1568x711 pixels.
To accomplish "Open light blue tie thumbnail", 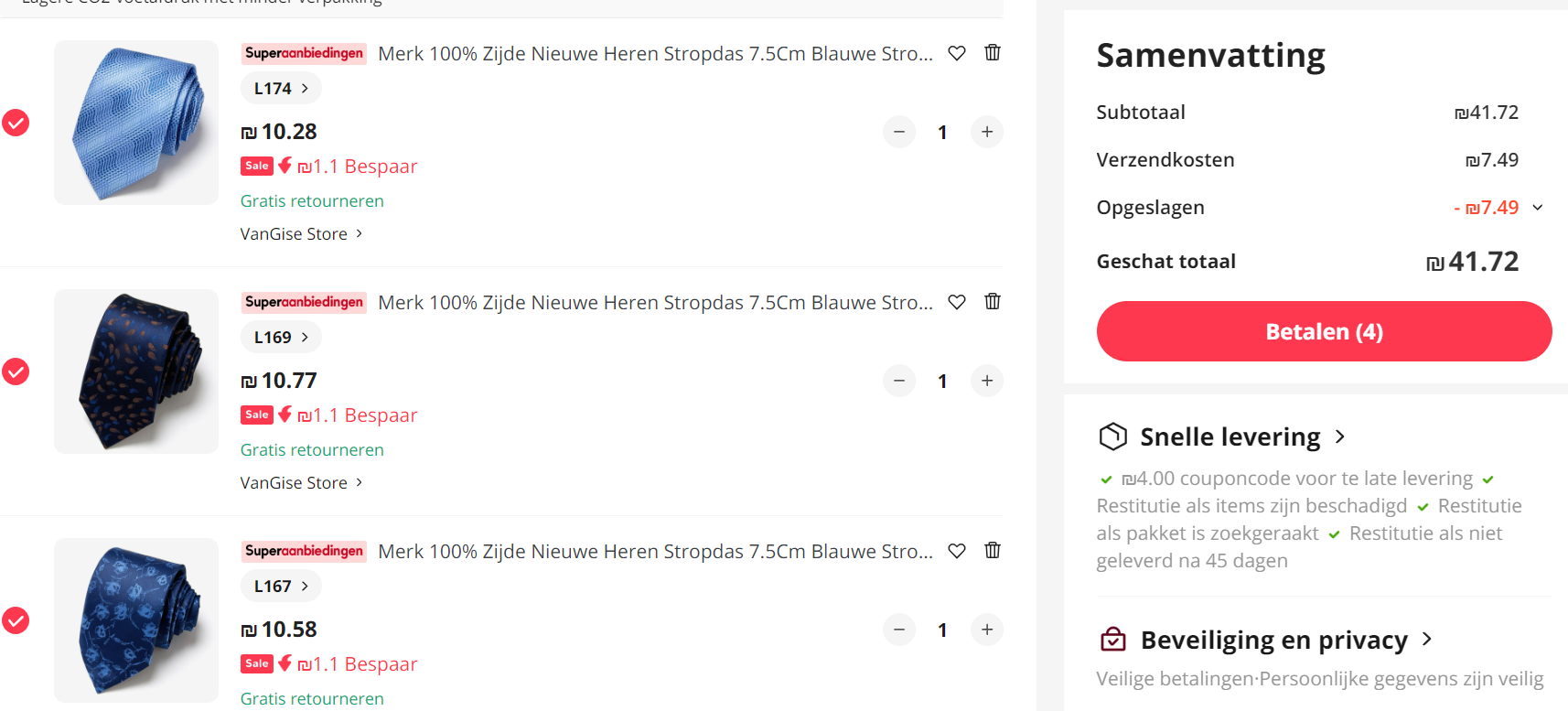I will (136, 123).
